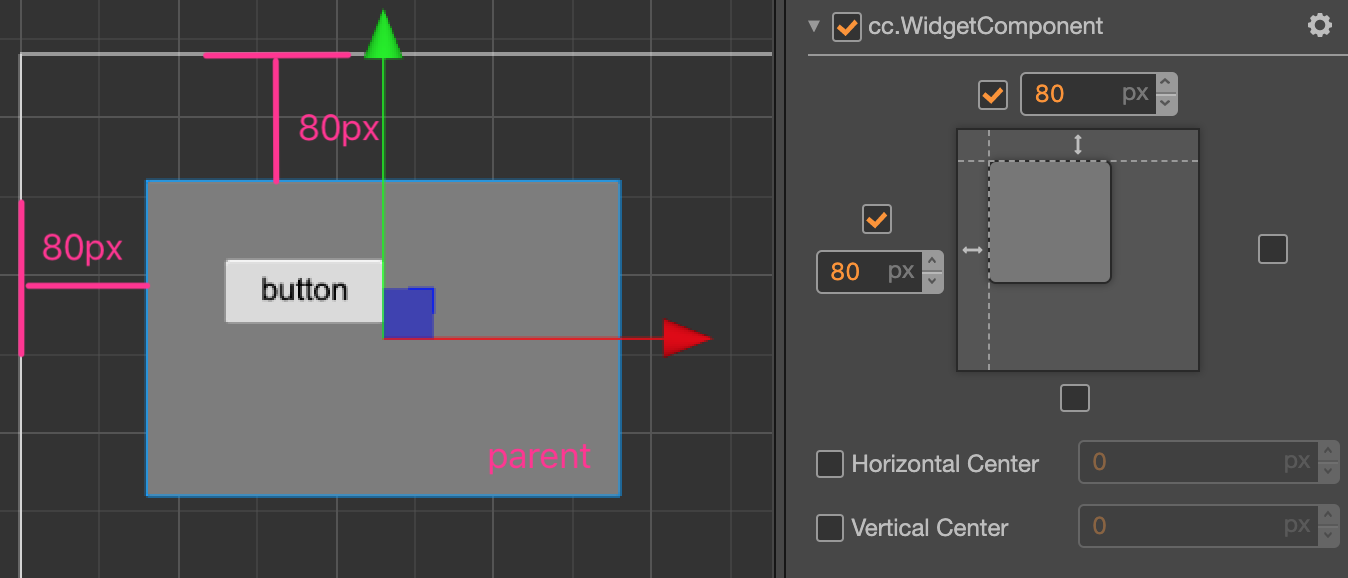
Task: Decrease Horizontal Center value stepper down
Action: 1328,473
